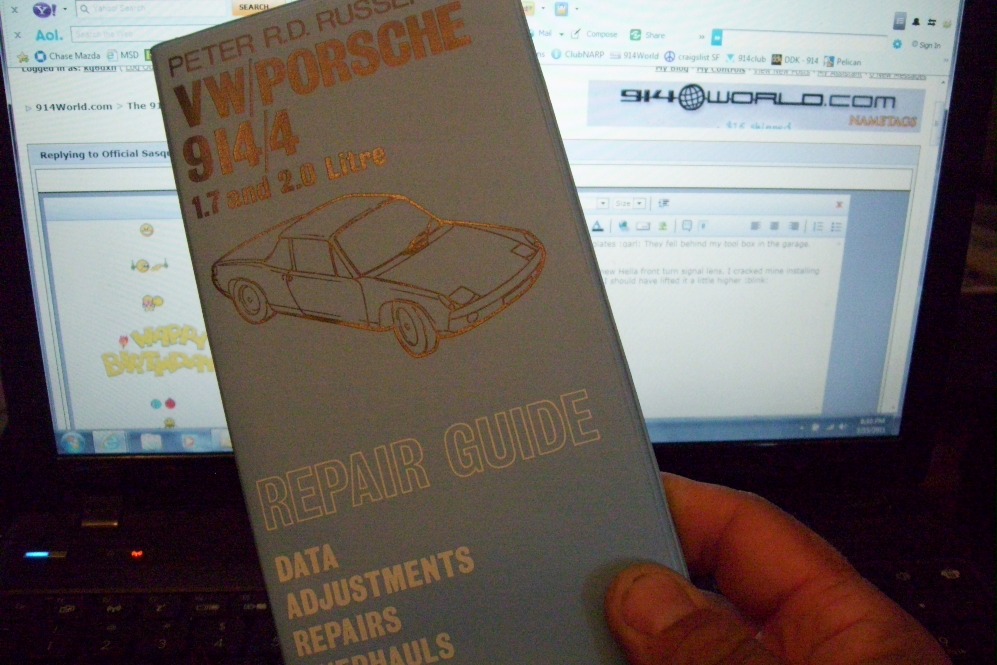Click the taskbar clock
The width and height of the screenshot is (997, 665).
tap(870, 425)
